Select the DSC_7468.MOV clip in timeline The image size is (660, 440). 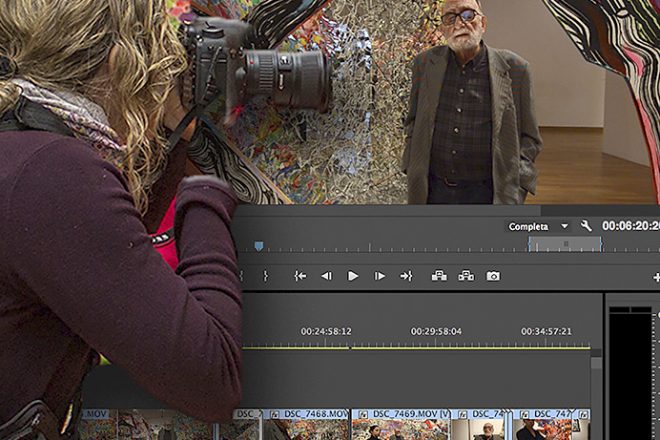306,424
